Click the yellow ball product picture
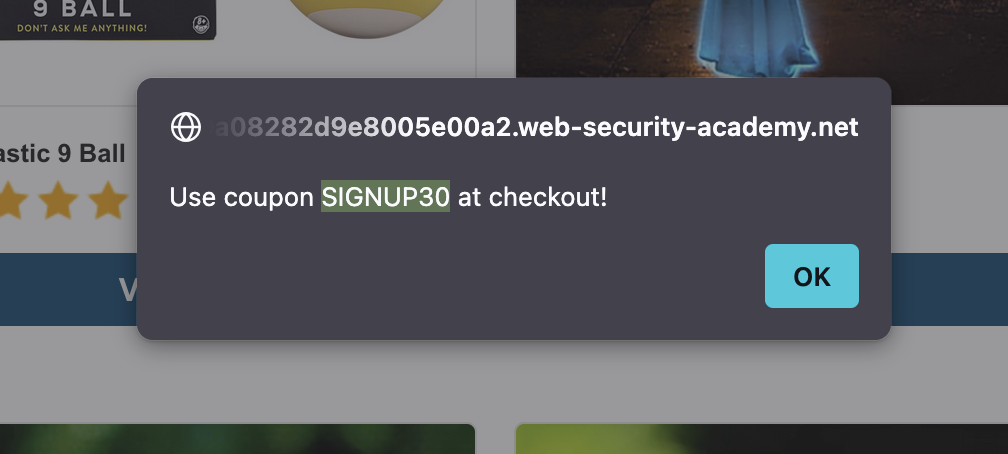The height and width of the screenshot is (454, 1008). 366,18
